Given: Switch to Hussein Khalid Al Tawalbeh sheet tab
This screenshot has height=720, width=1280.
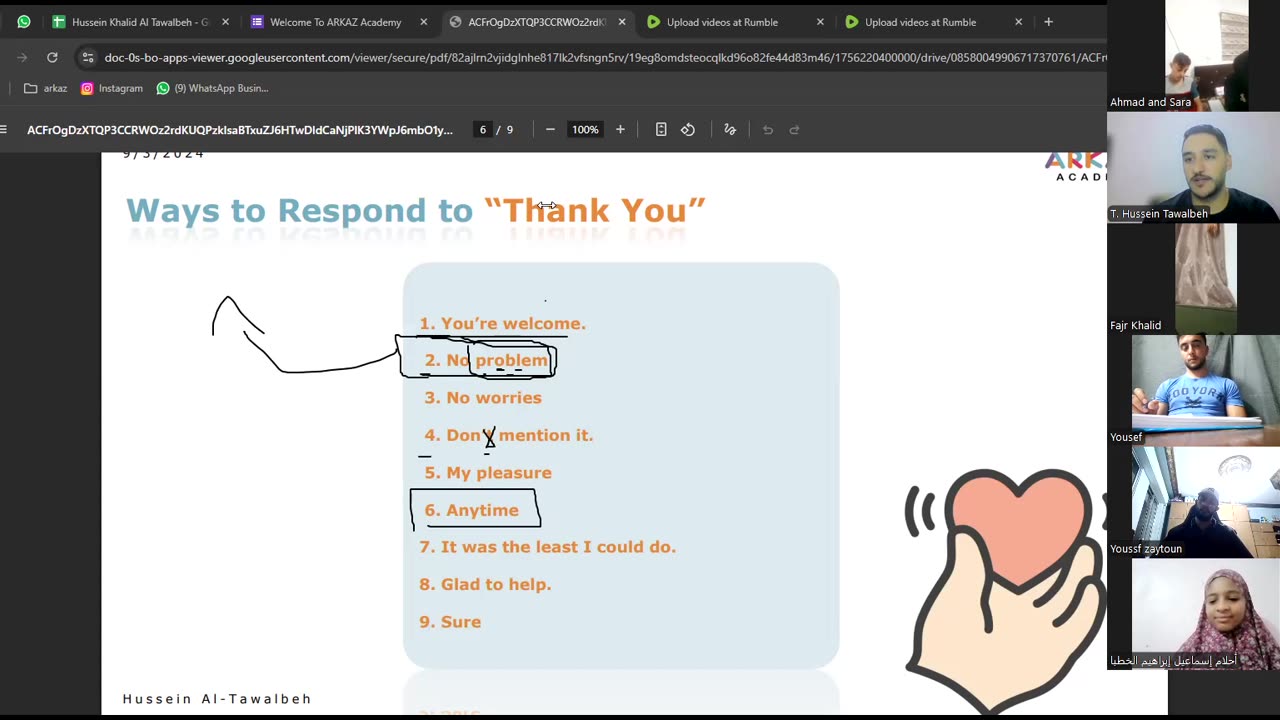Looking at the screenshot, I should [139, 22].
